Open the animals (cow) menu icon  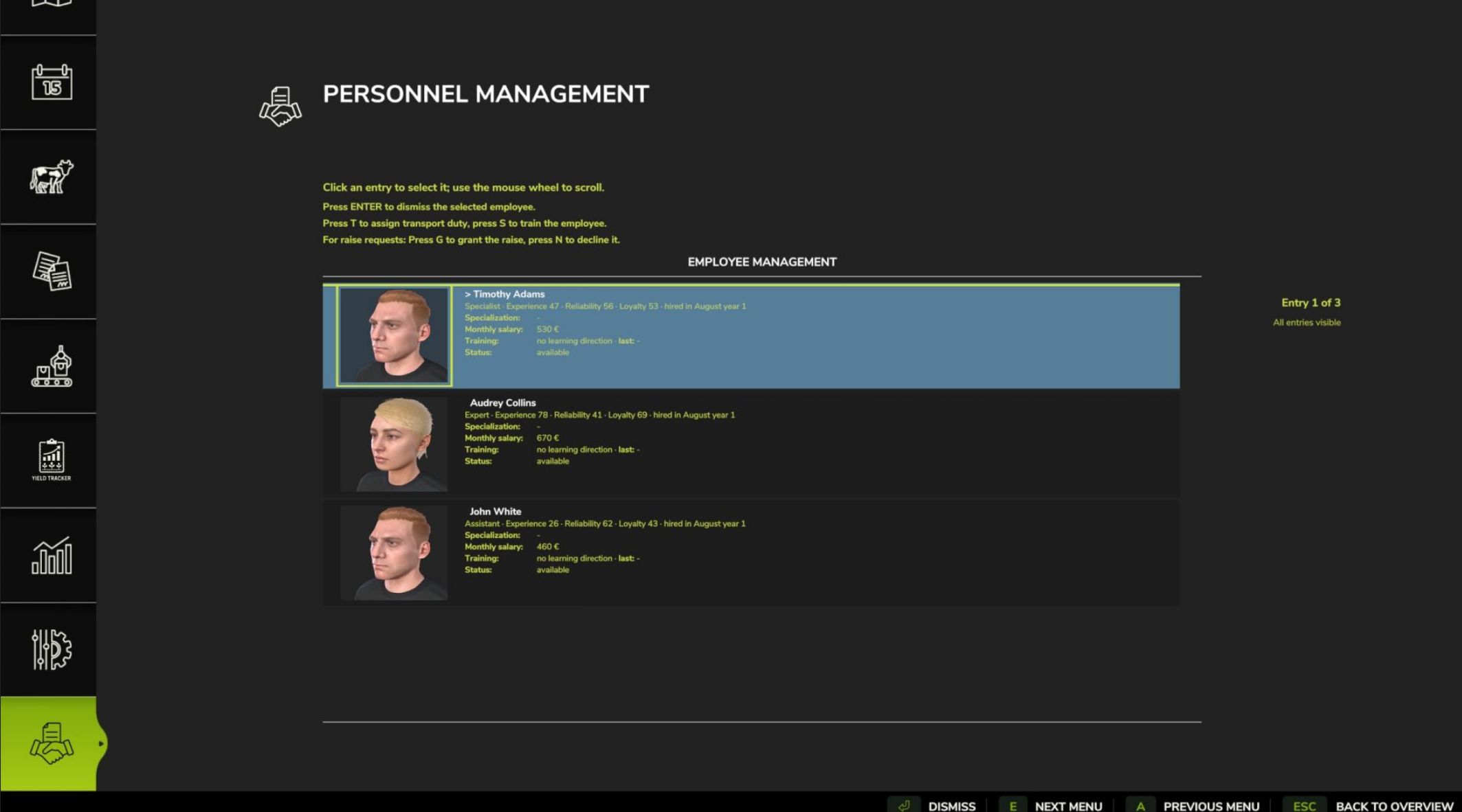coord(52,177)
